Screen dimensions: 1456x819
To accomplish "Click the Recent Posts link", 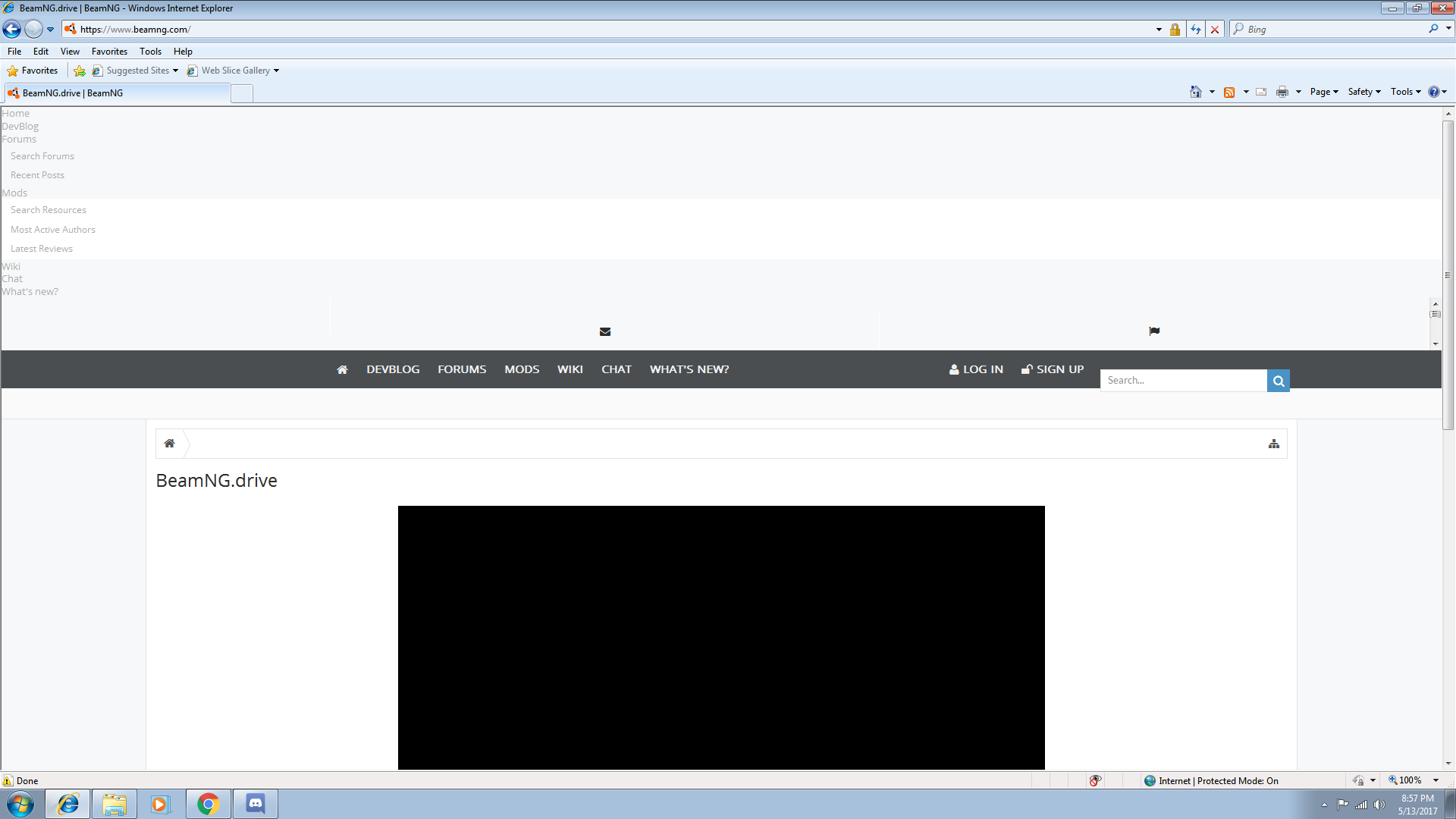I will point(37,175).
